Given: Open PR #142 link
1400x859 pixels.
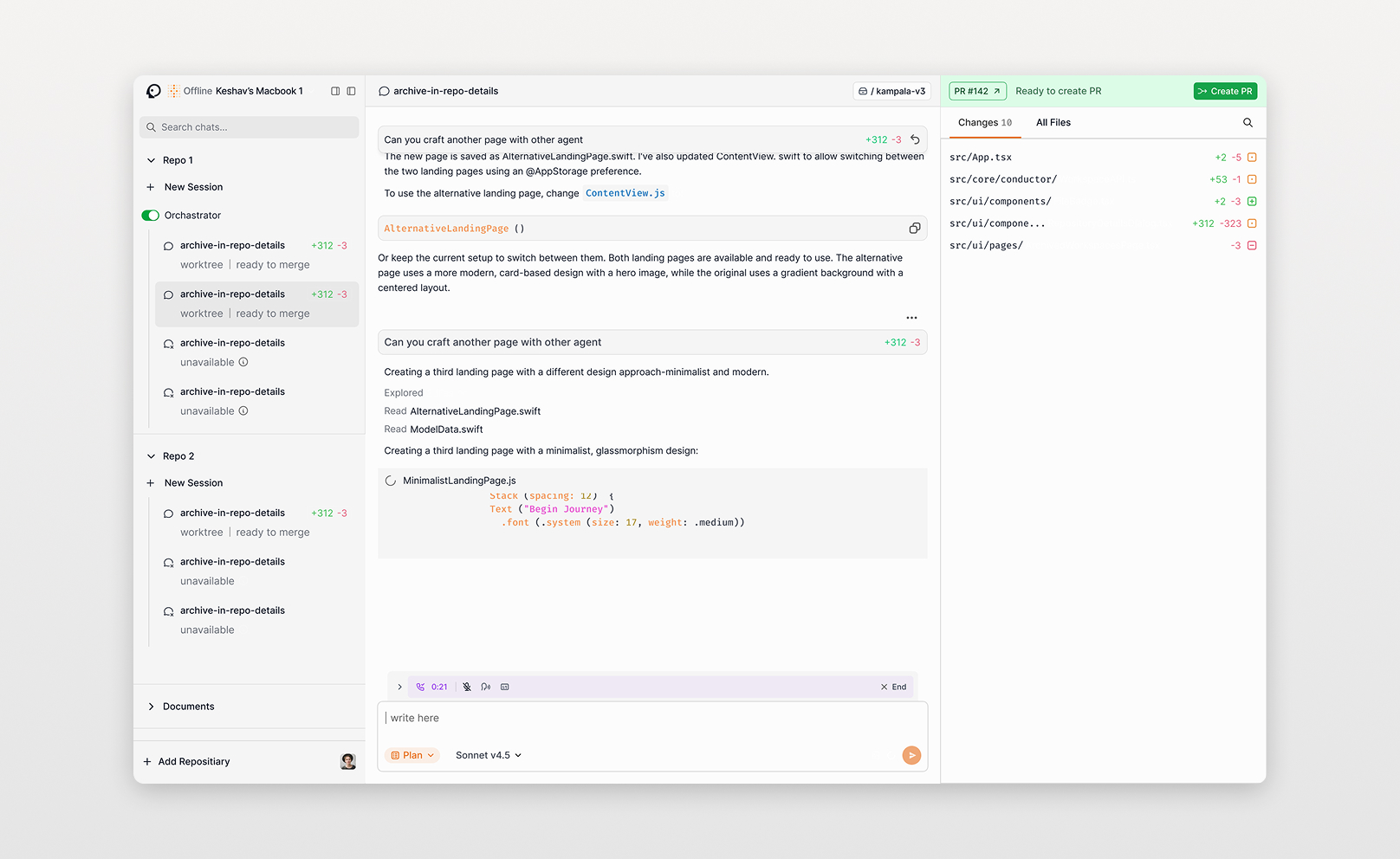Looking at the screenshot, I should coord(977,91).
